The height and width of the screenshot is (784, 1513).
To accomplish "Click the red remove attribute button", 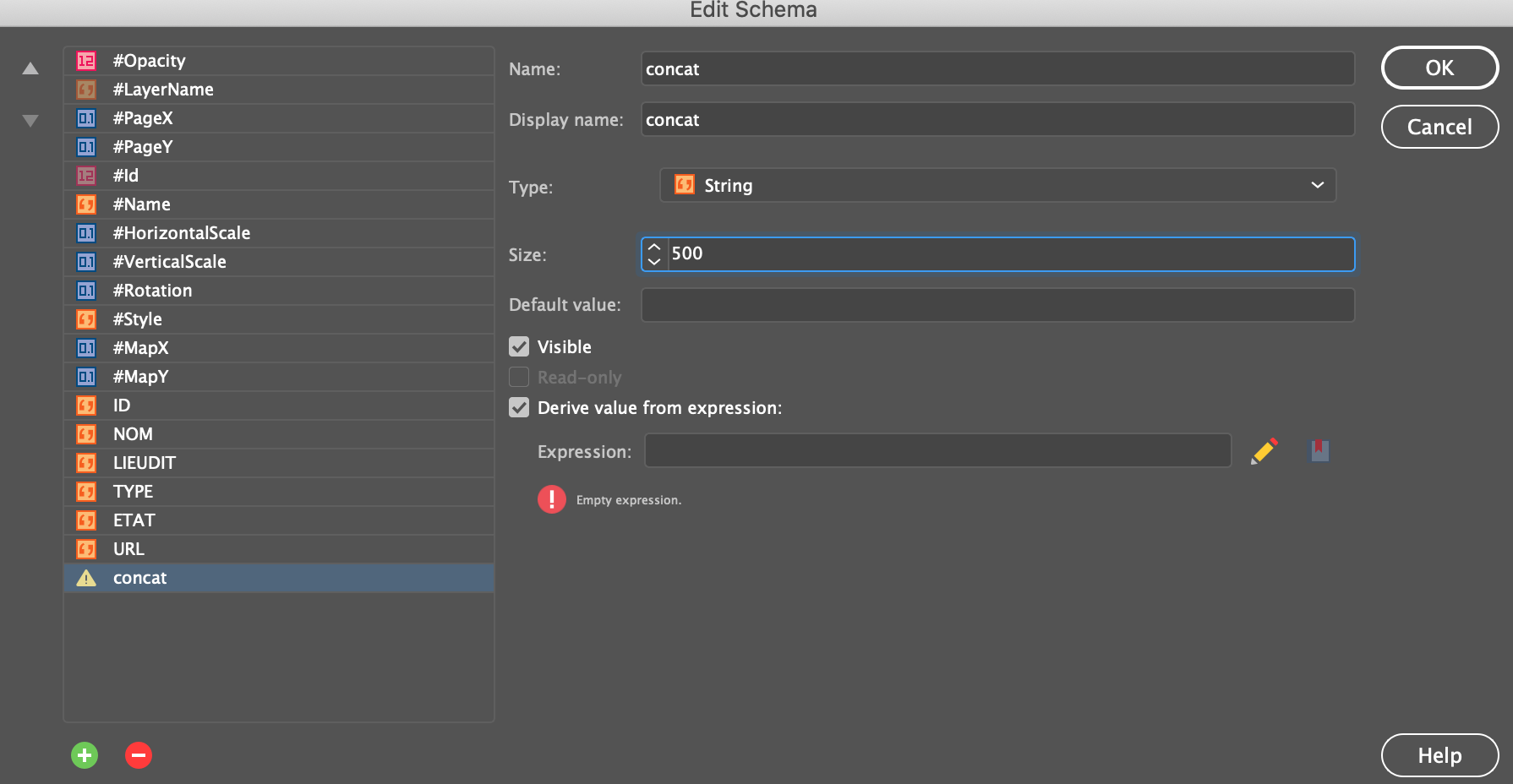I will (x=139, y=755).
